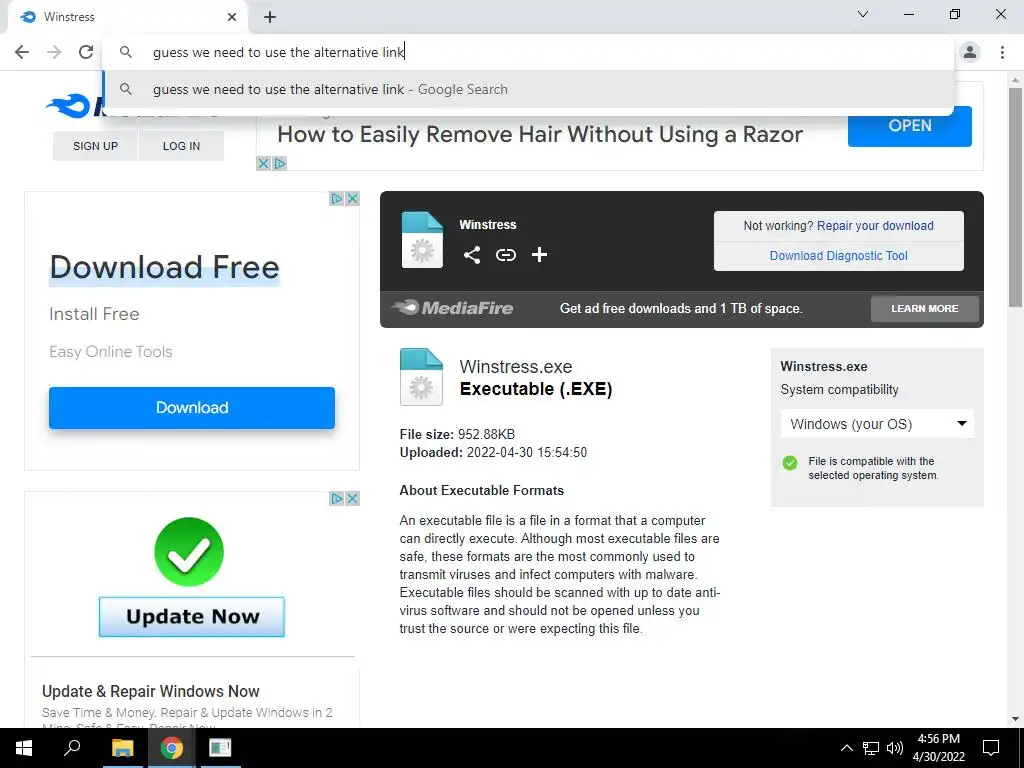
Task: Reload the current page
Action: (x=86, y=52)
